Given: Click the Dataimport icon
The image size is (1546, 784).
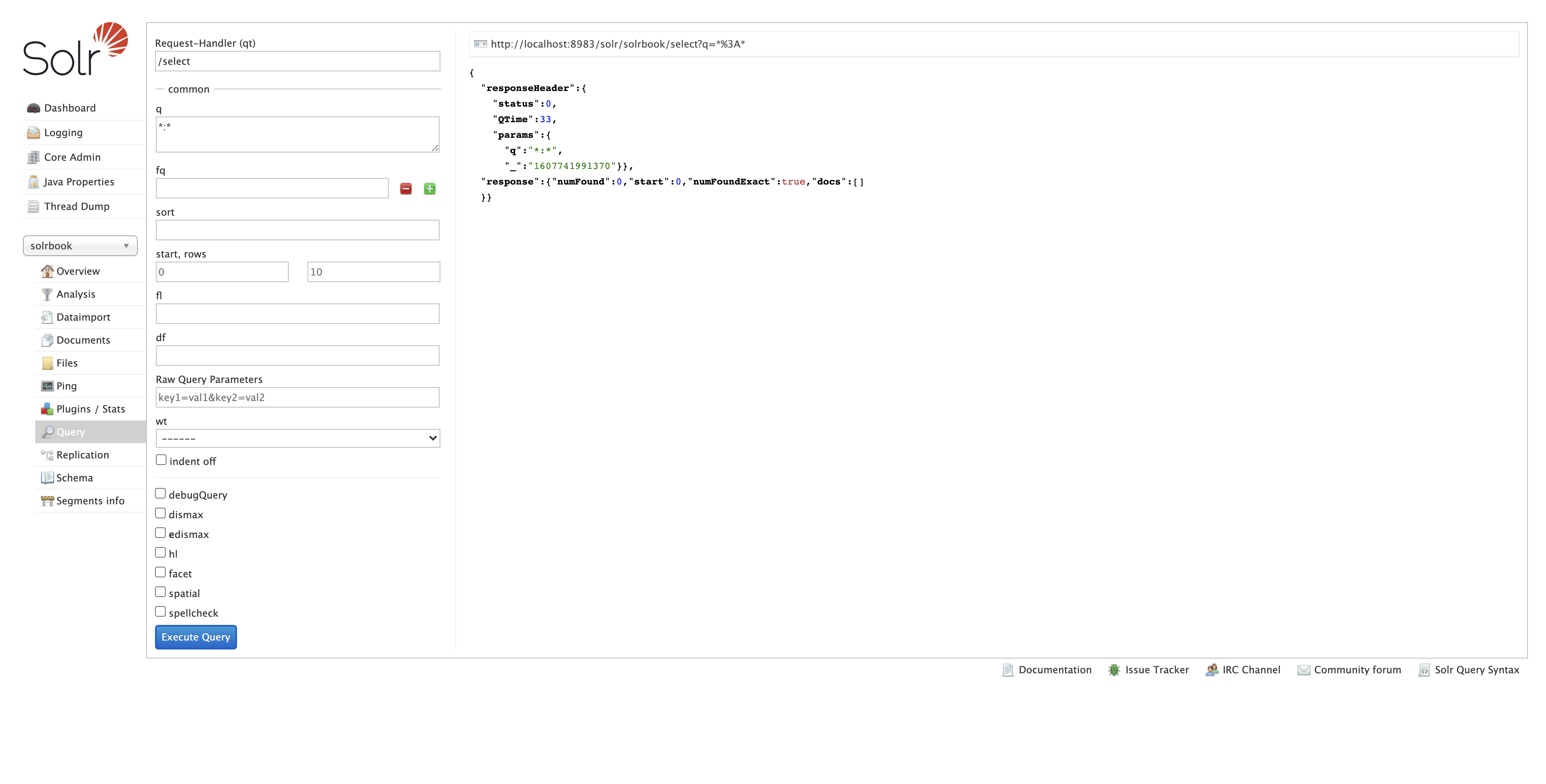Looking at the screenshot, I should [x=47, y=317].
